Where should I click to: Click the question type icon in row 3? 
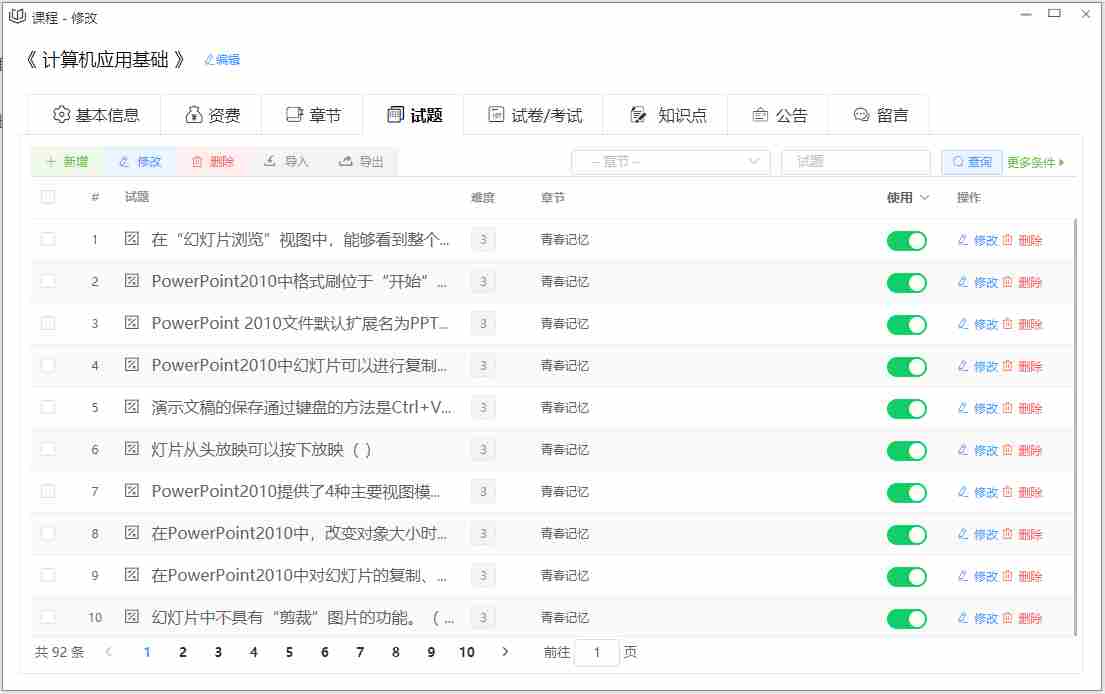coord(131,323)
